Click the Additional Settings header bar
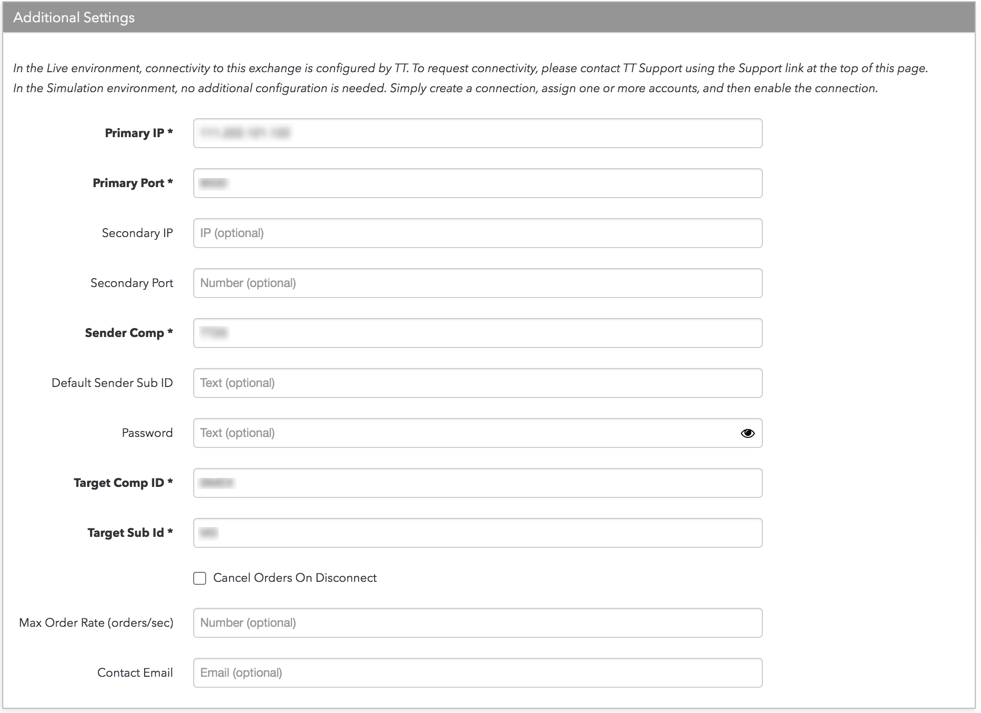981x713 pixels. click(x=489, y=17)
